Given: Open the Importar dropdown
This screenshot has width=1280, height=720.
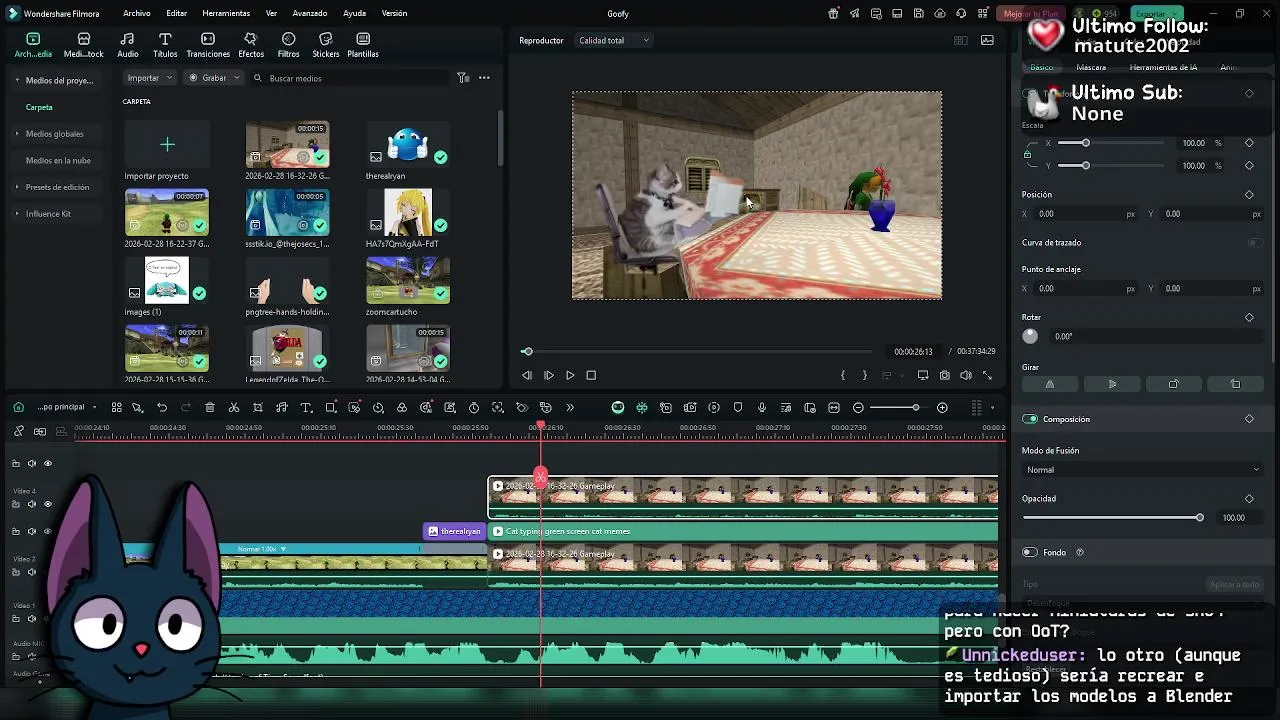Looking at the screenshot, I should click(150, 78).
